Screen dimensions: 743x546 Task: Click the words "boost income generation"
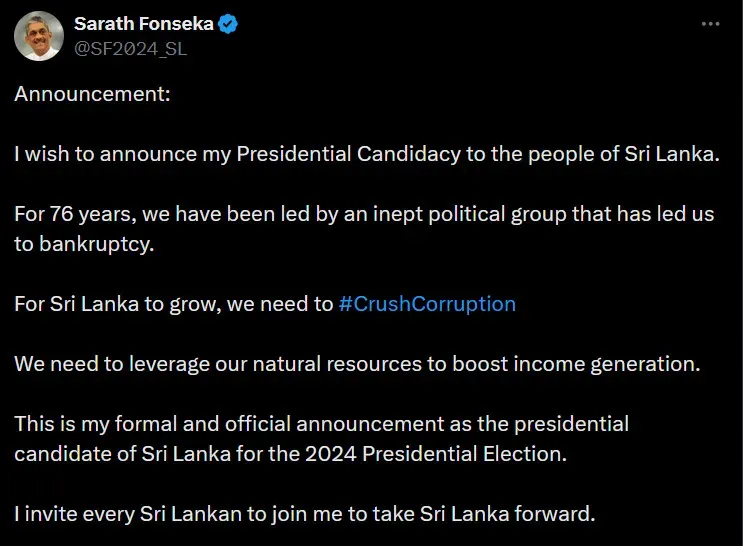click(x=575, y=364)
